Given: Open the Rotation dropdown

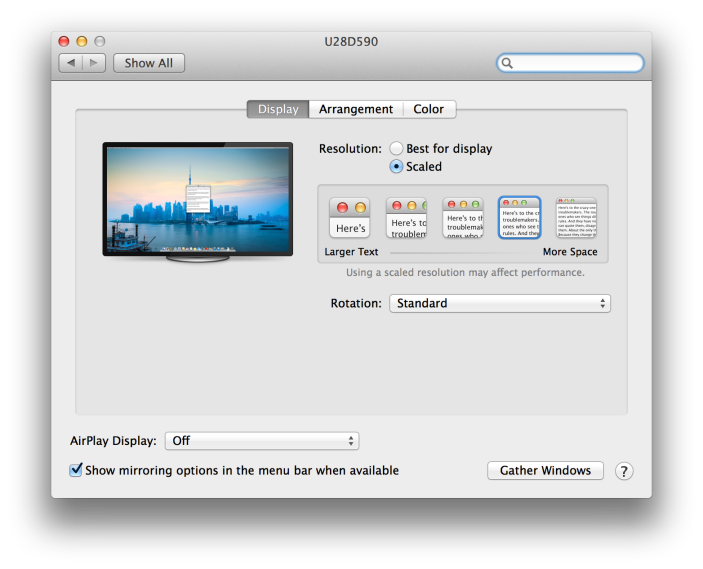Looking at the screenshot, I should coord(499,303).
